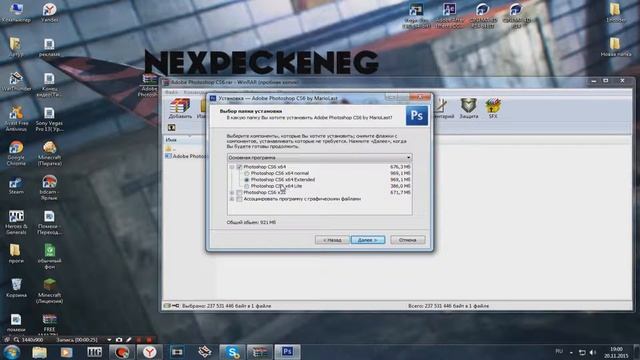Open the Minecraft (Пиратка) desktop icon

pos(49,153)
